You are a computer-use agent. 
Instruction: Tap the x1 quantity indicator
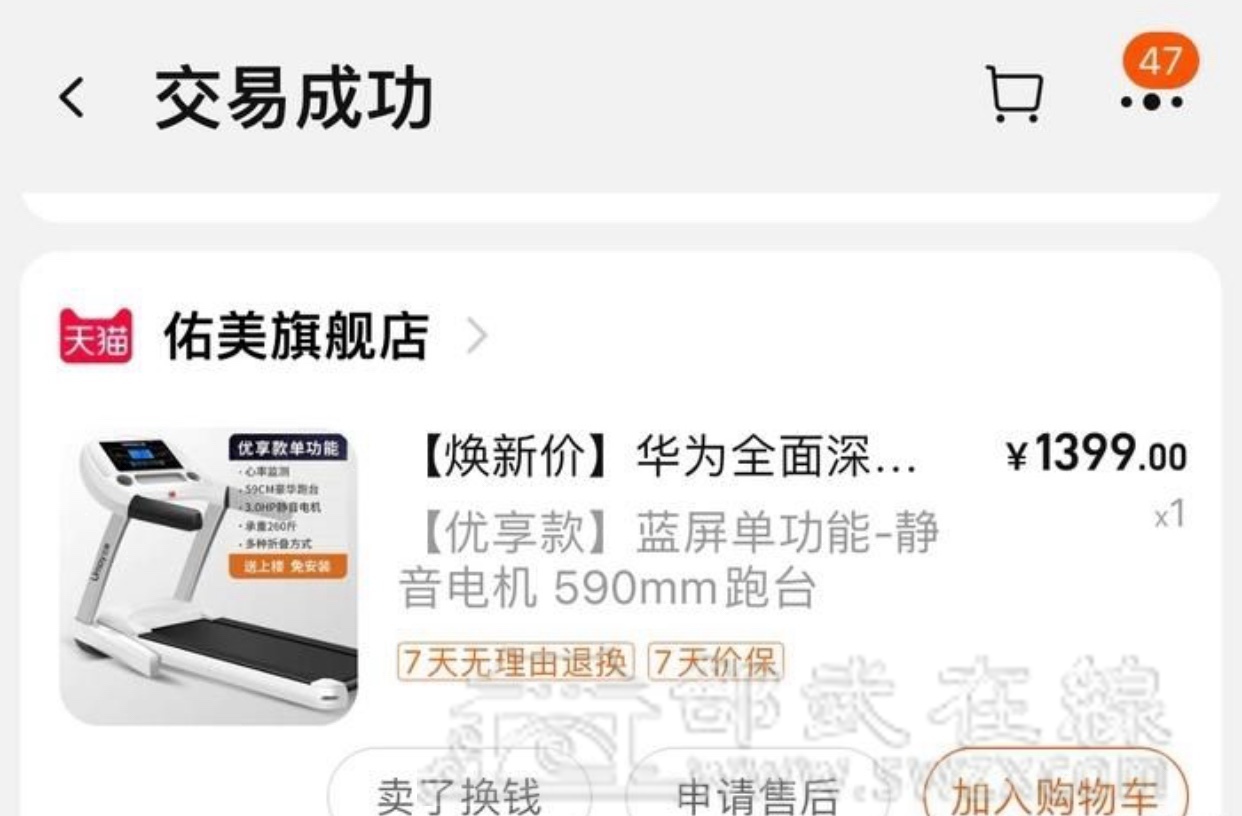(x=1169, y=516)
